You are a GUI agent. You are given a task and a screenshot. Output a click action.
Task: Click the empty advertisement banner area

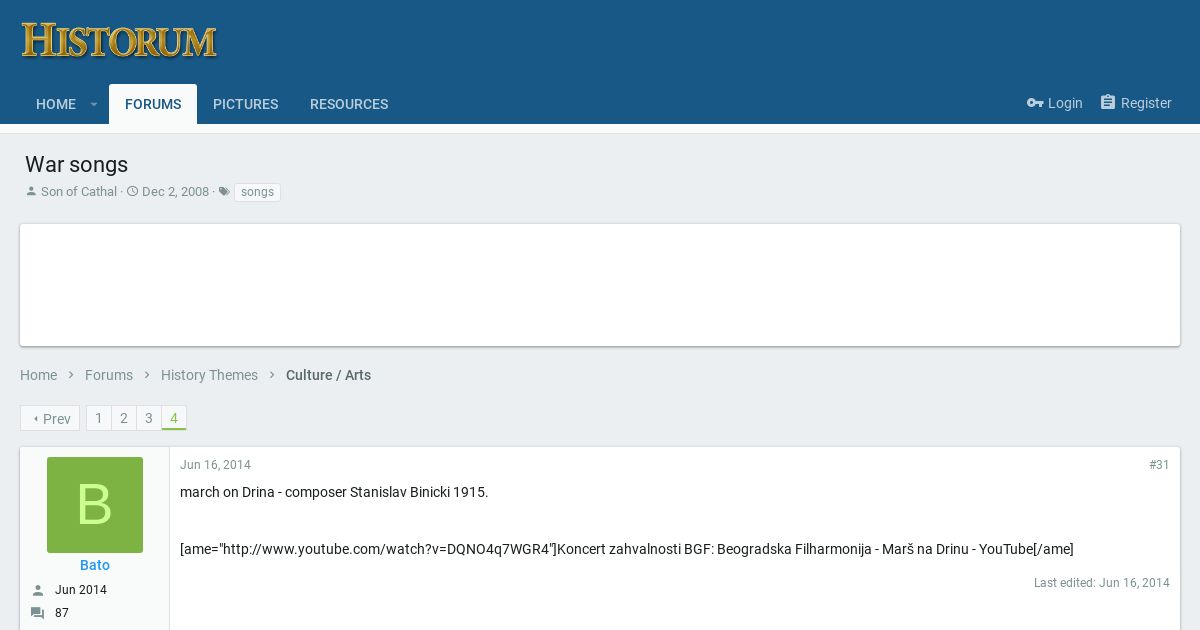tap(600, 285)
